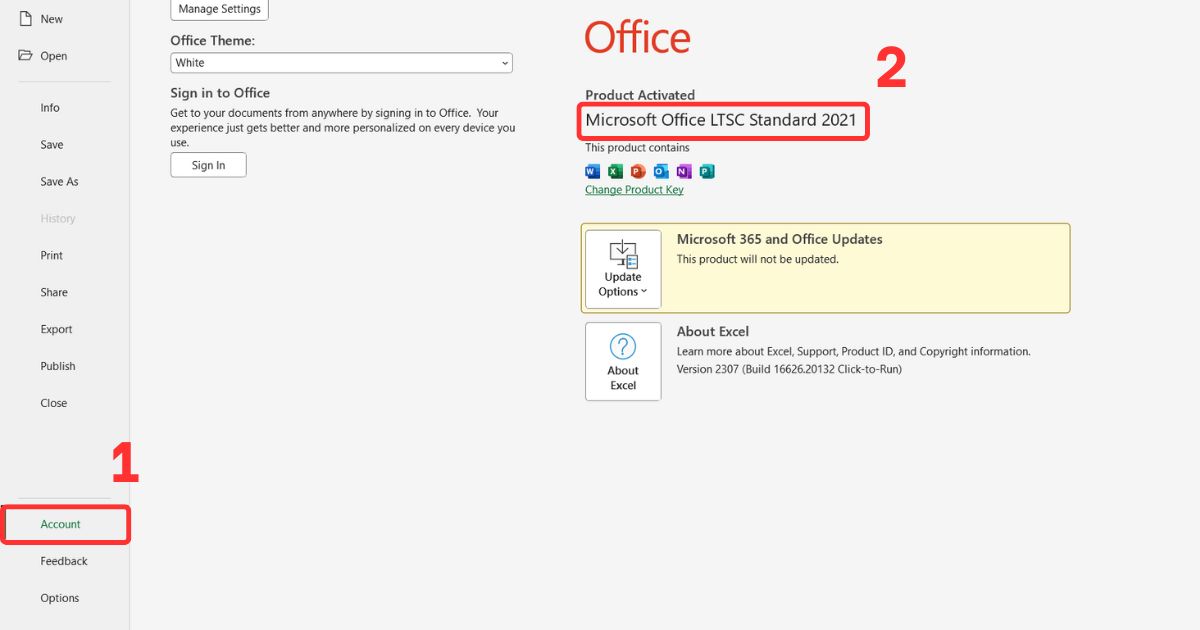Image resolution: width=1200 pixels, height=630 pixels.
Task: Expand the Office Theme combo box
Action: (x=341, y=63)
